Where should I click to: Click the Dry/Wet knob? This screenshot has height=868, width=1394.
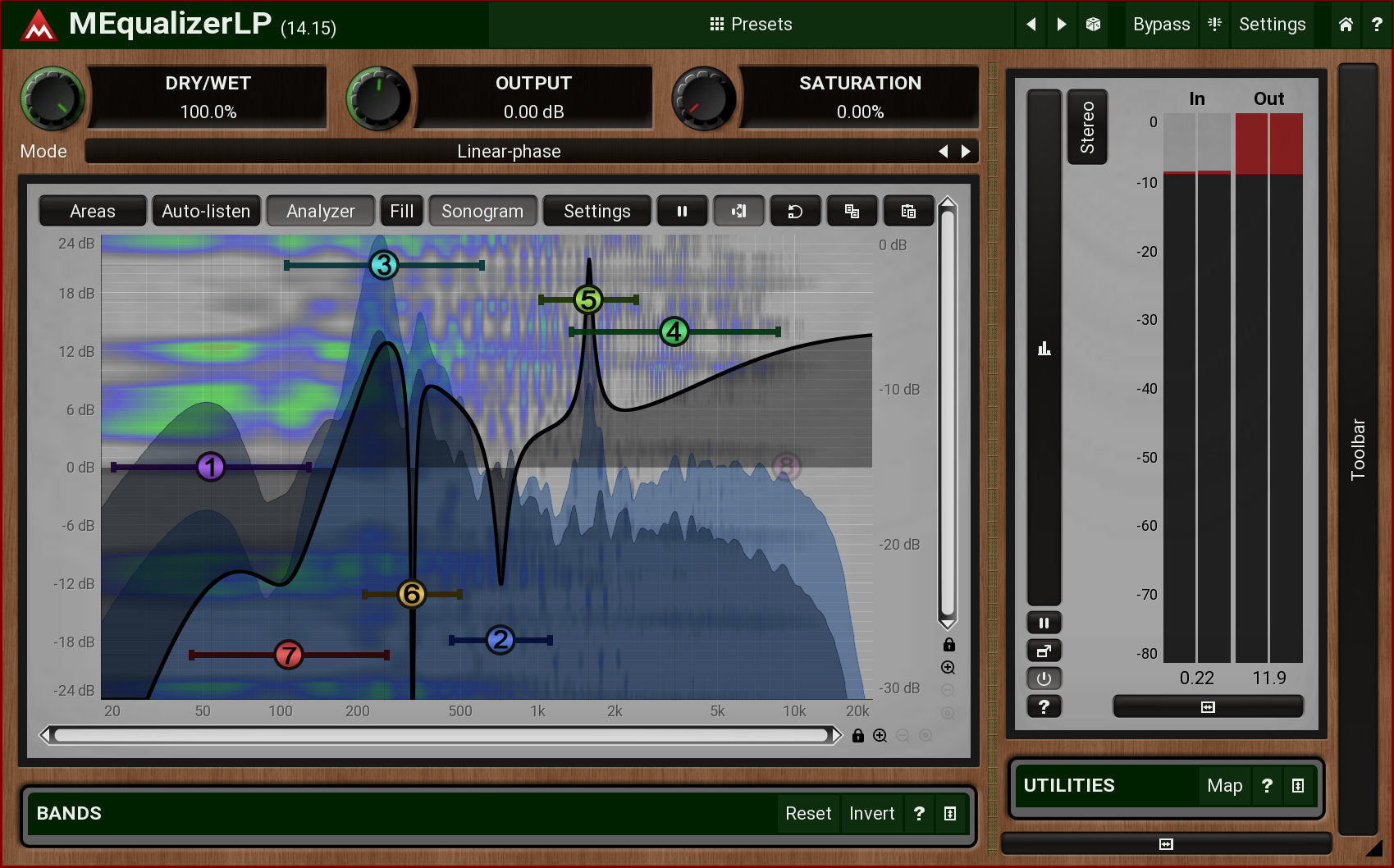pyautogui.click(x=53, y=98)
